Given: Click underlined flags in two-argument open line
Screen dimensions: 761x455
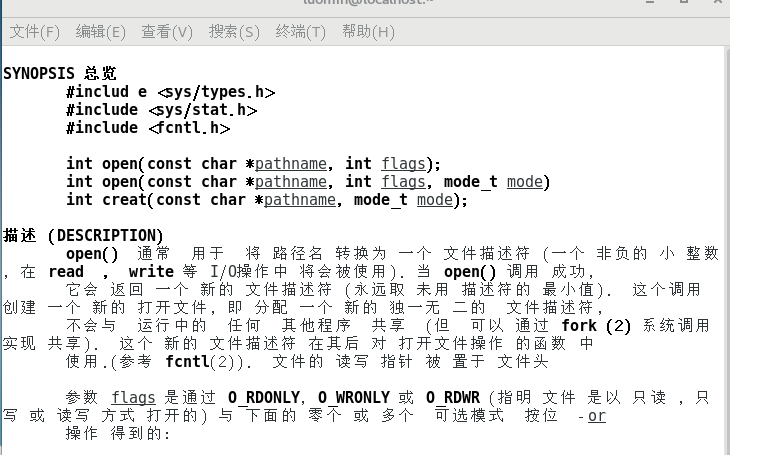Looking at the screenshot, I should [x=403, y=164].
